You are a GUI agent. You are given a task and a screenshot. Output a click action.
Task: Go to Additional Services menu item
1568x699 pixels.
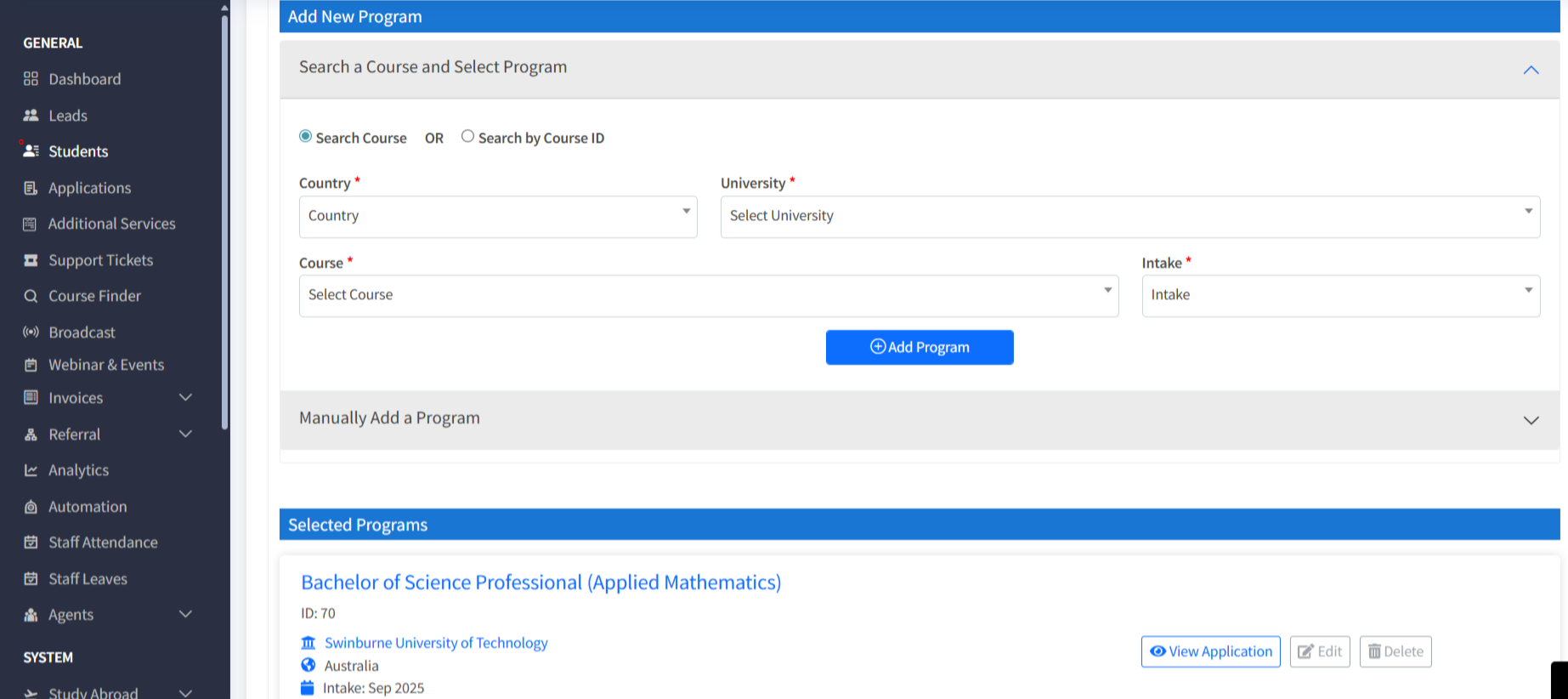click(111, 224)
